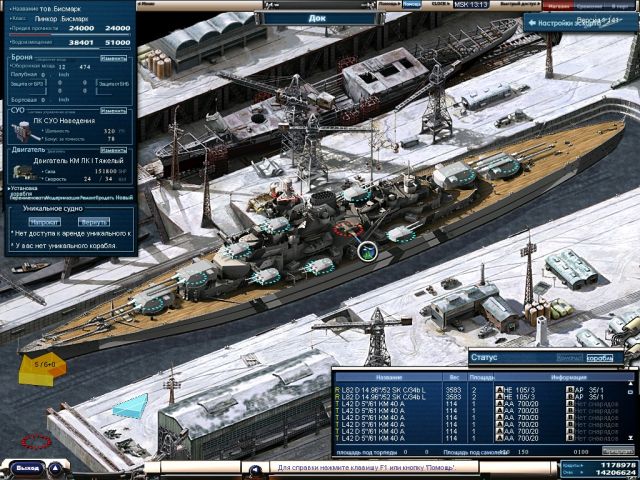Click the cyan direction arrow on the dock
This screenshot has width=640, height=480.
click(129, 406)
